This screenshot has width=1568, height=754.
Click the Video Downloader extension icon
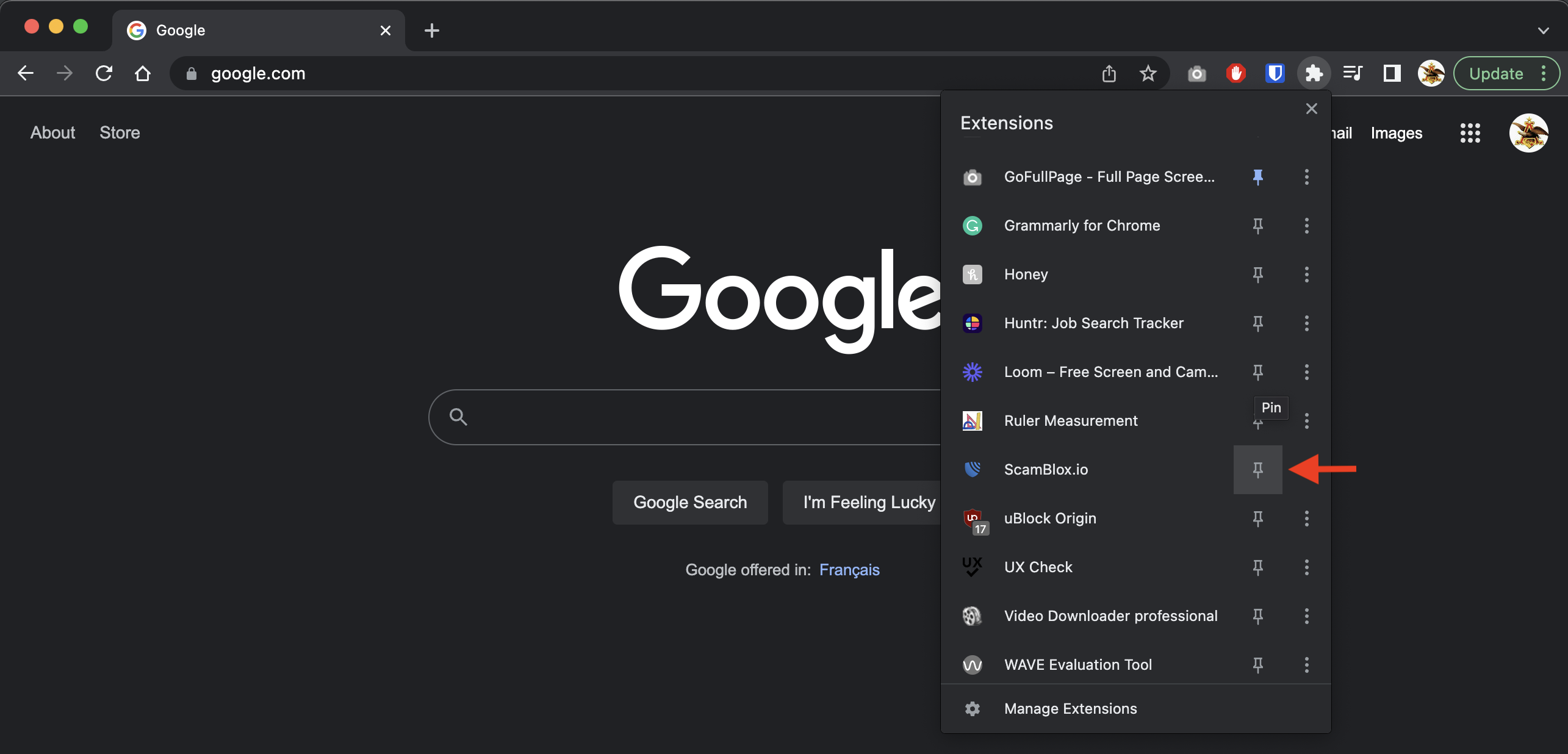pyautogui.click(x=973, y=616)
